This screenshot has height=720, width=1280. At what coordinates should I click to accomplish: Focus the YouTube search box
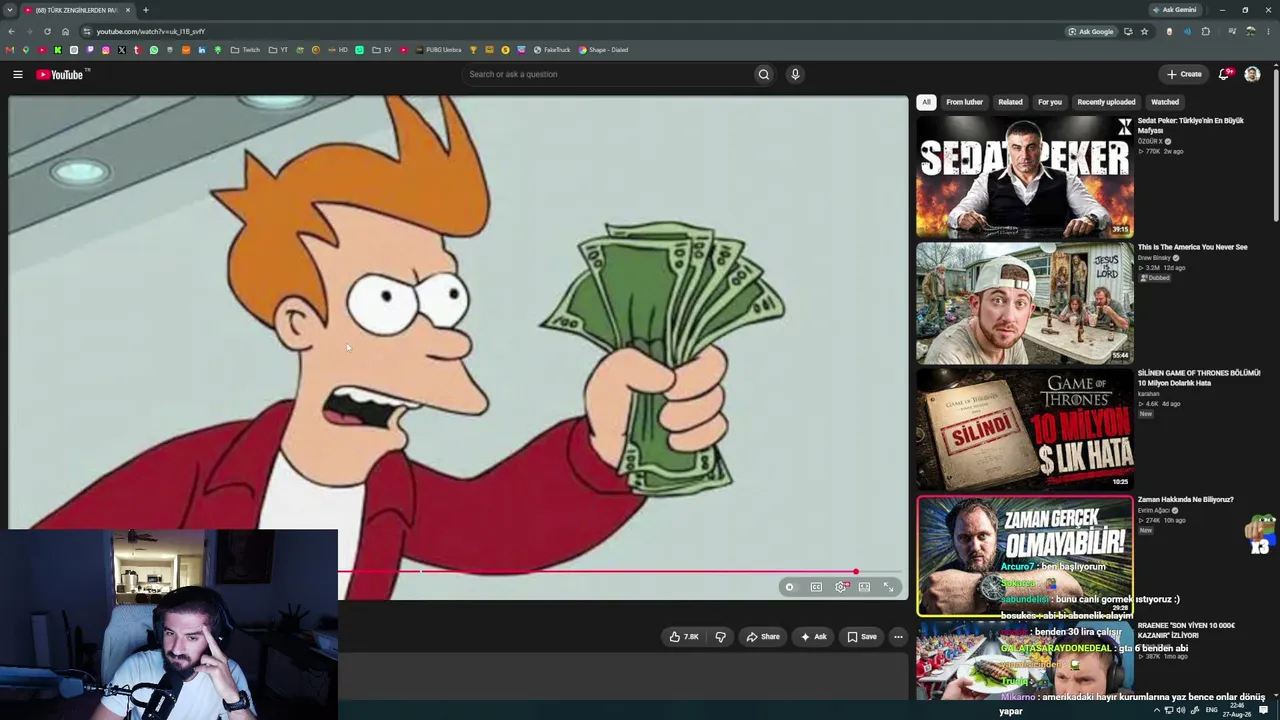[609, 74]
